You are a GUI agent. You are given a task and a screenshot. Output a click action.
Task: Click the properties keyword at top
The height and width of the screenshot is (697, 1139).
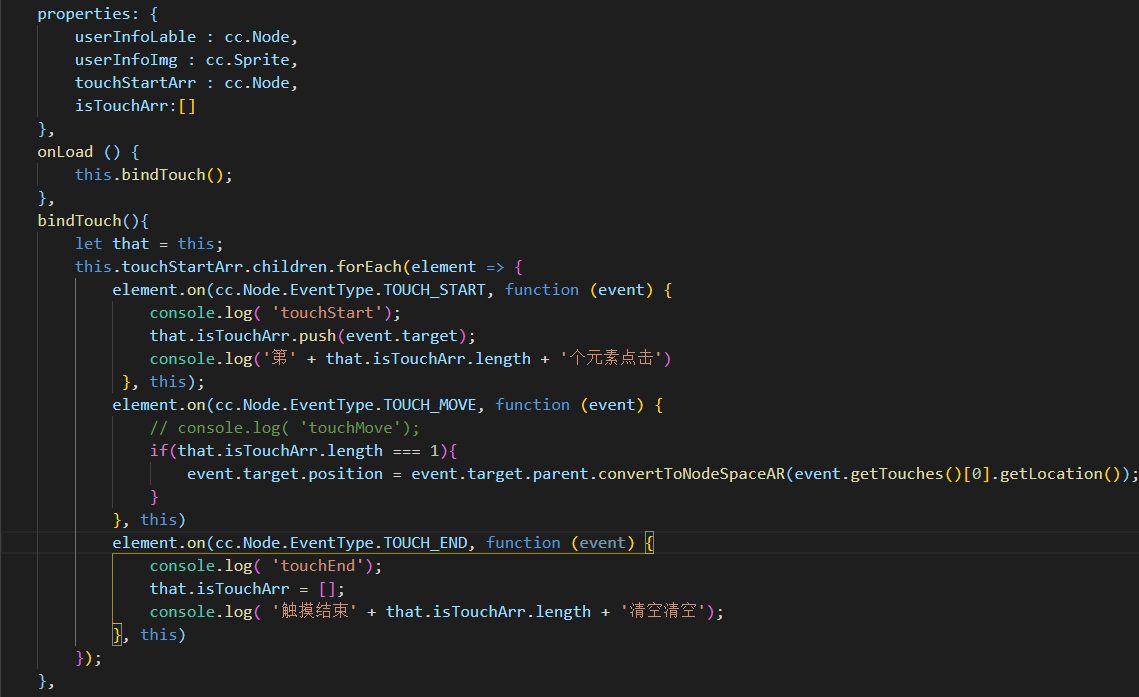pyautogui.click(x=79, y=14)
